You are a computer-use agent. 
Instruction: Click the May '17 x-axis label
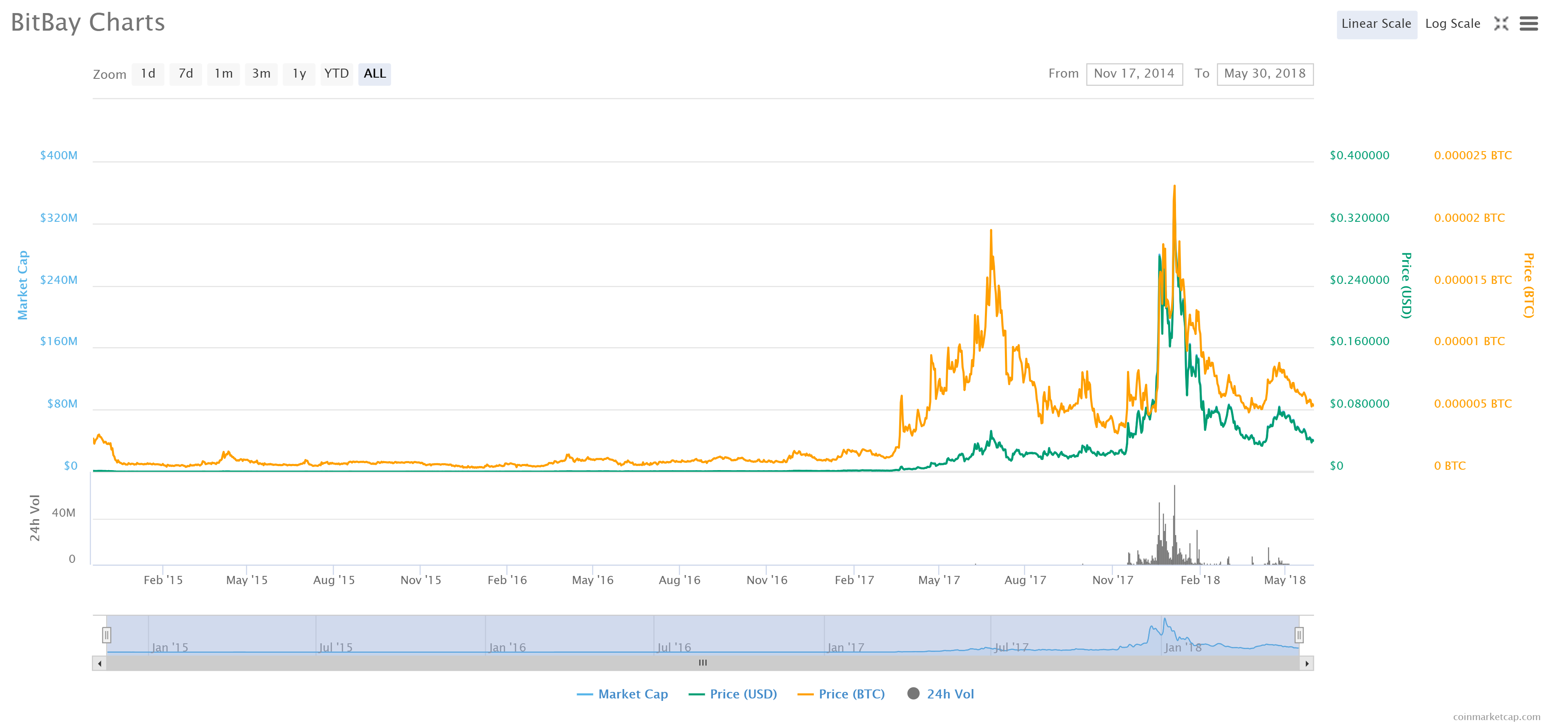tap(939, 580)
